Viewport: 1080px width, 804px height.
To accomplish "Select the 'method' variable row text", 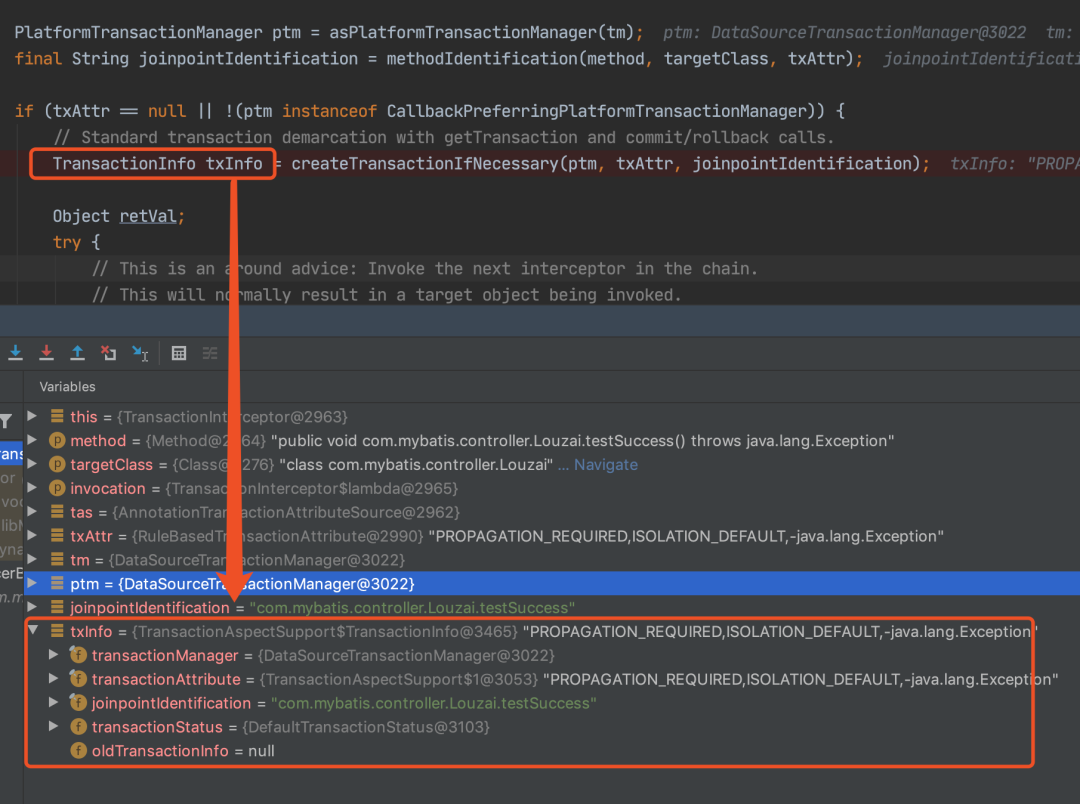I will tap(482, 441).
